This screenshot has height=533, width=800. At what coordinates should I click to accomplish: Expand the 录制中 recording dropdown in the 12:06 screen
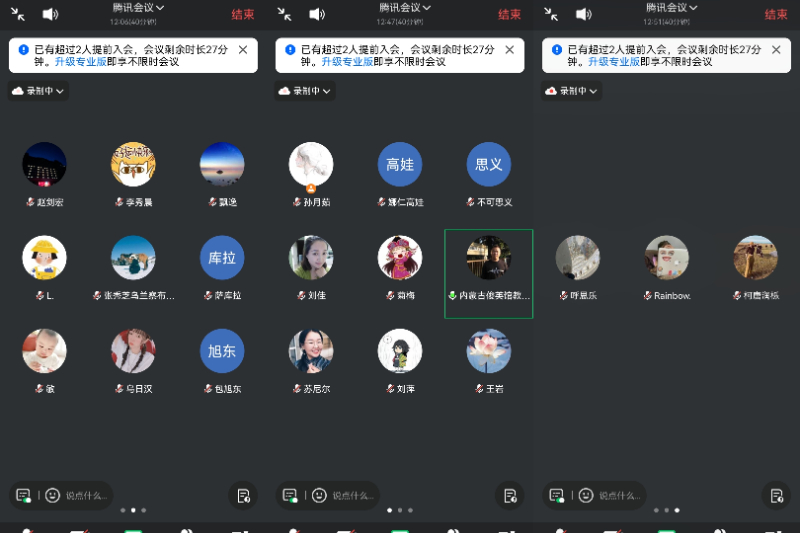38,91
